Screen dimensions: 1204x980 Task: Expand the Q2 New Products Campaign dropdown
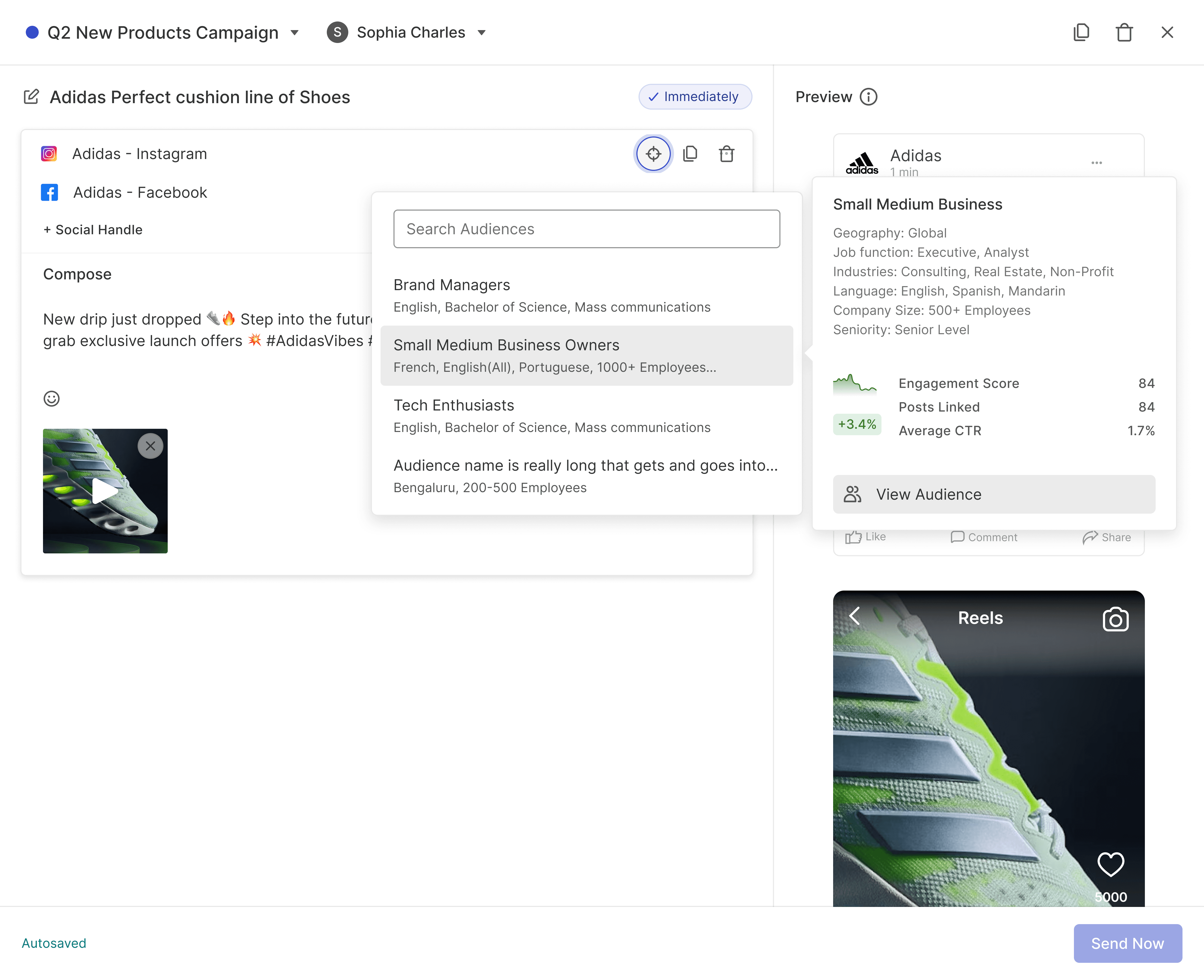pyautogui.click(x=294, y=33)
